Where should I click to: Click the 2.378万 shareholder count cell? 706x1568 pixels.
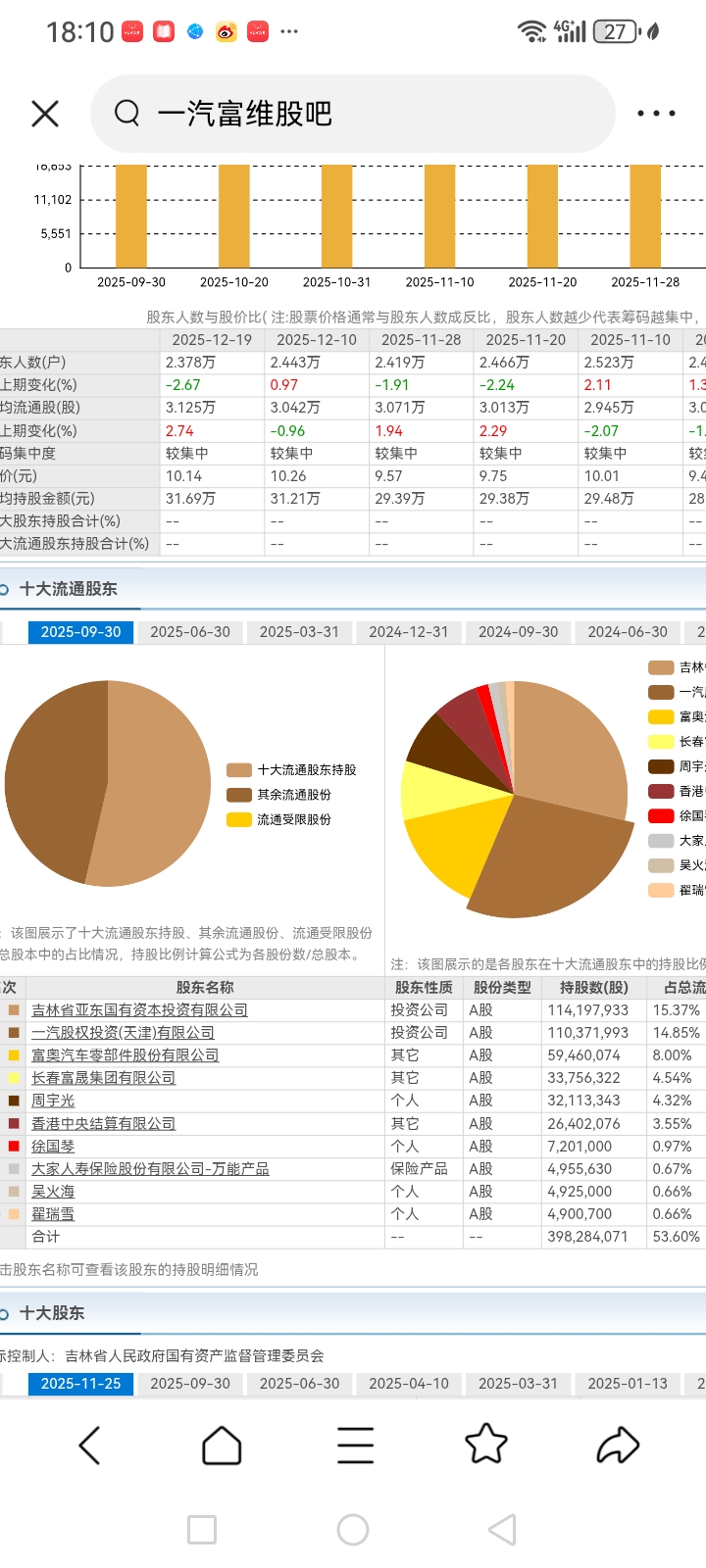pyautogui.click(x=212, y=363)
